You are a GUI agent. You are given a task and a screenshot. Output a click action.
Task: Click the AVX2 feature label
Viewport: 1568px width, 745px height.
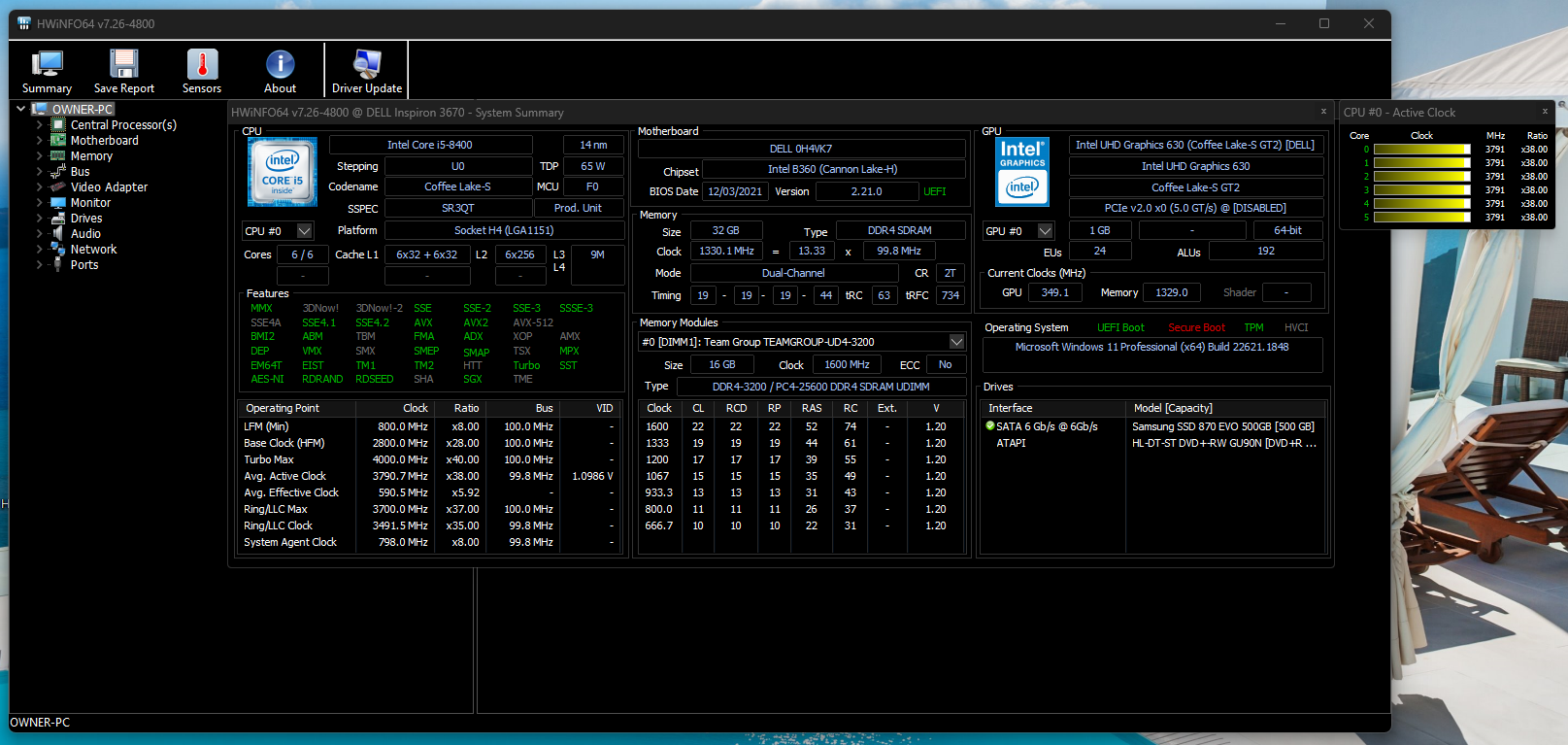[x=476, y=322]
